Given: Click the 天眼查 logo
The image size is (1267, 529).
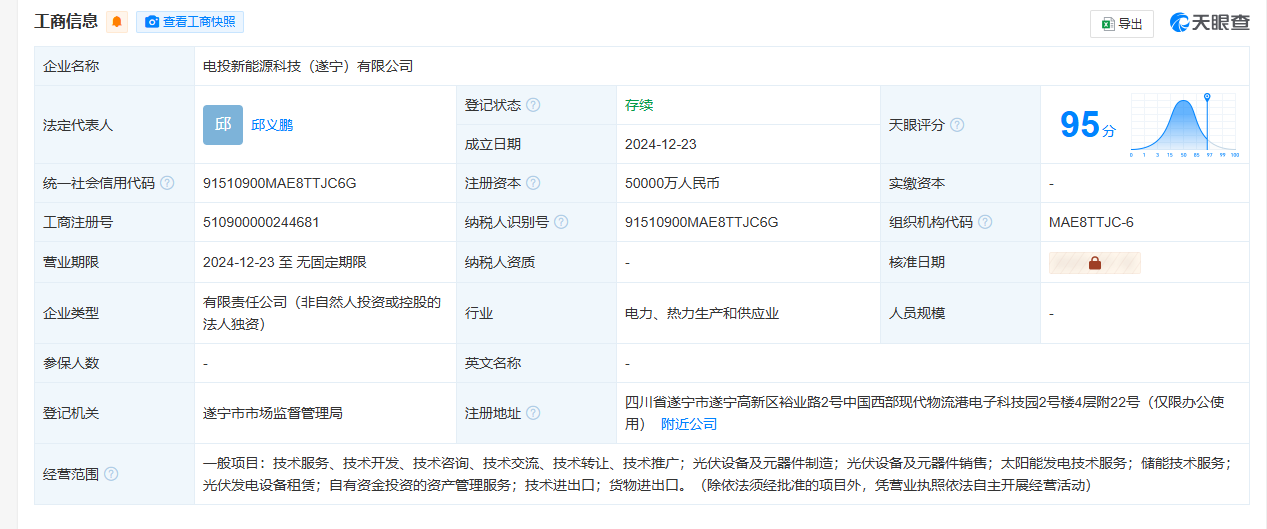Looking at the screenshot, I should tap(1209, 23).
